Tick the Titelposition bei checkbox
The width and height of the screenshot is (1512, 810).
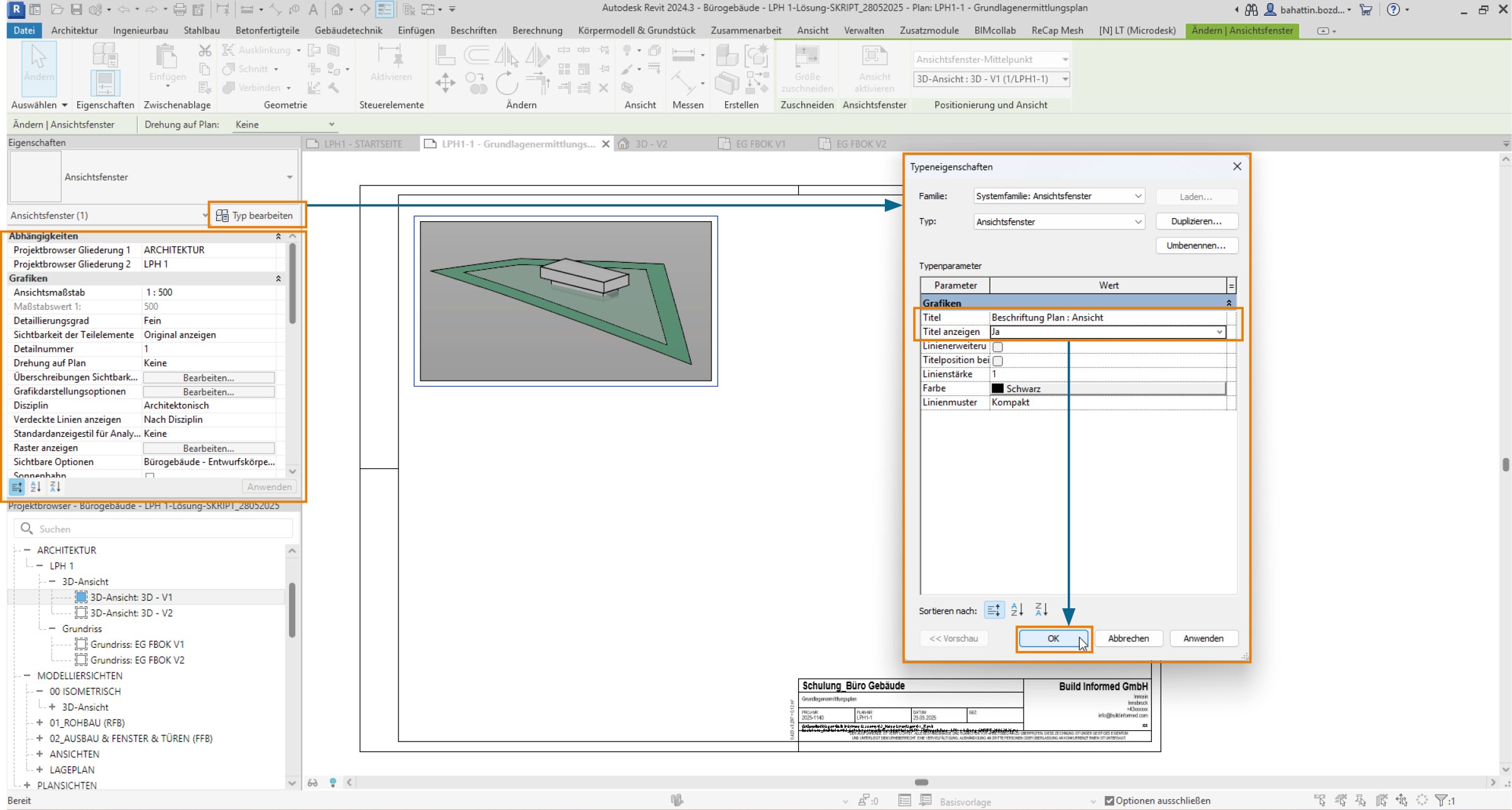tap(997, 361)
